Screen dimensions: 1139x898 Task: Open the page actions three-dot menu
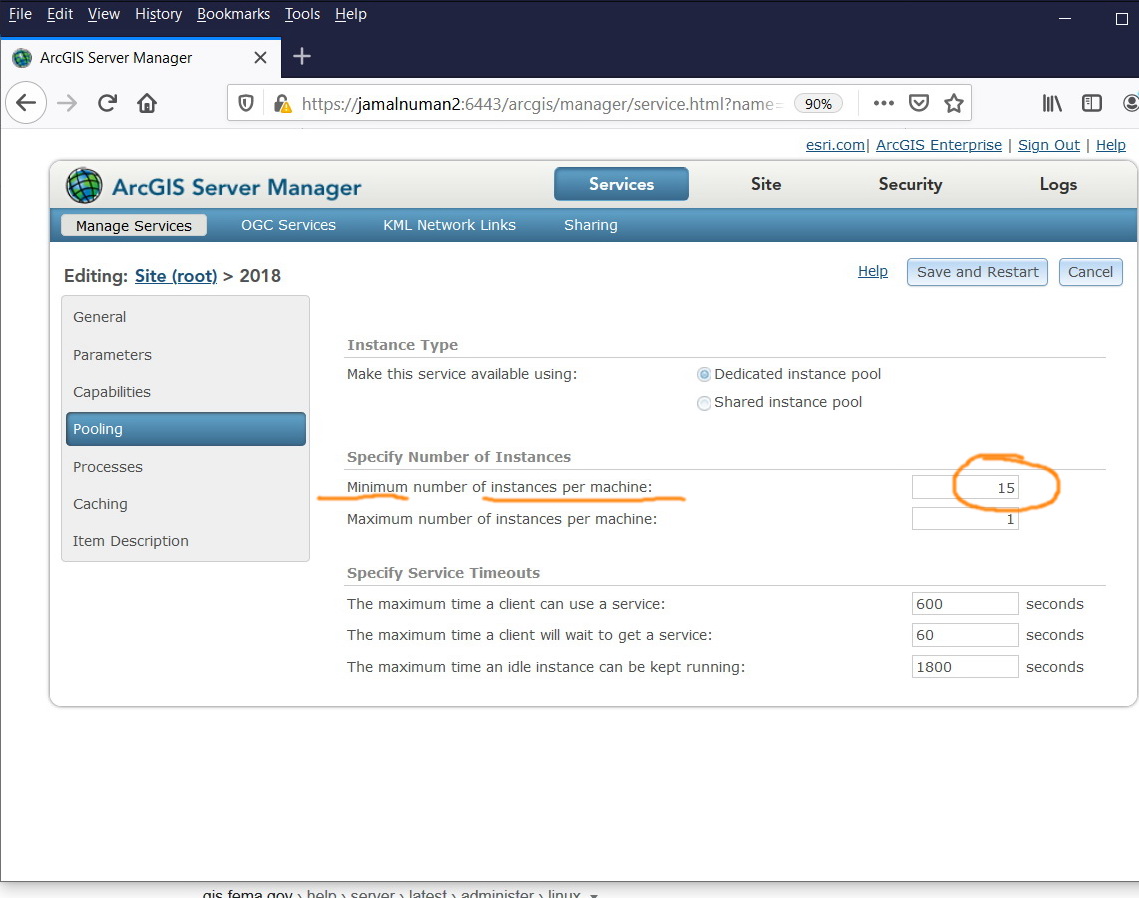883,103
